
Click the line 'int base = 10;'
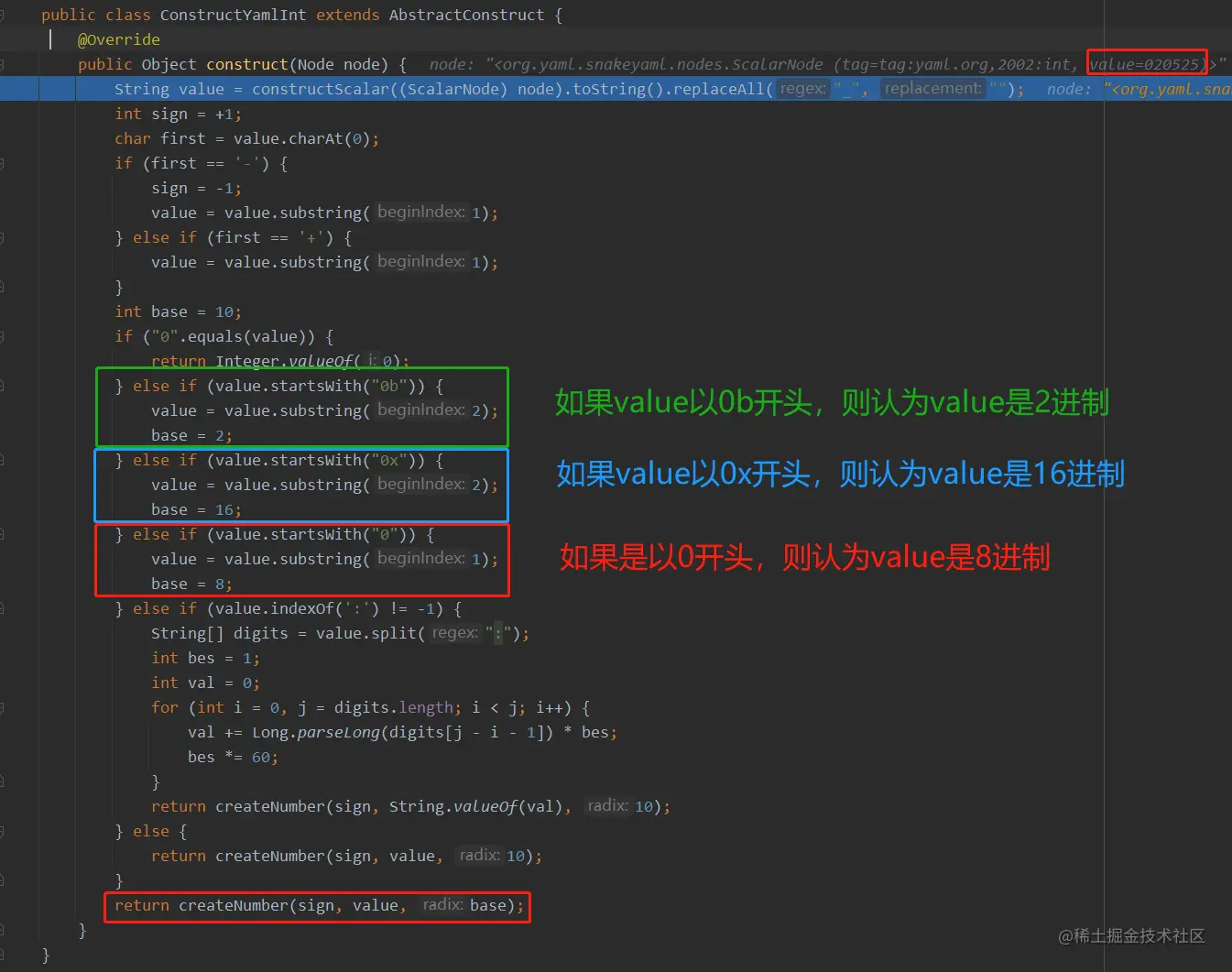click(179, 311)
